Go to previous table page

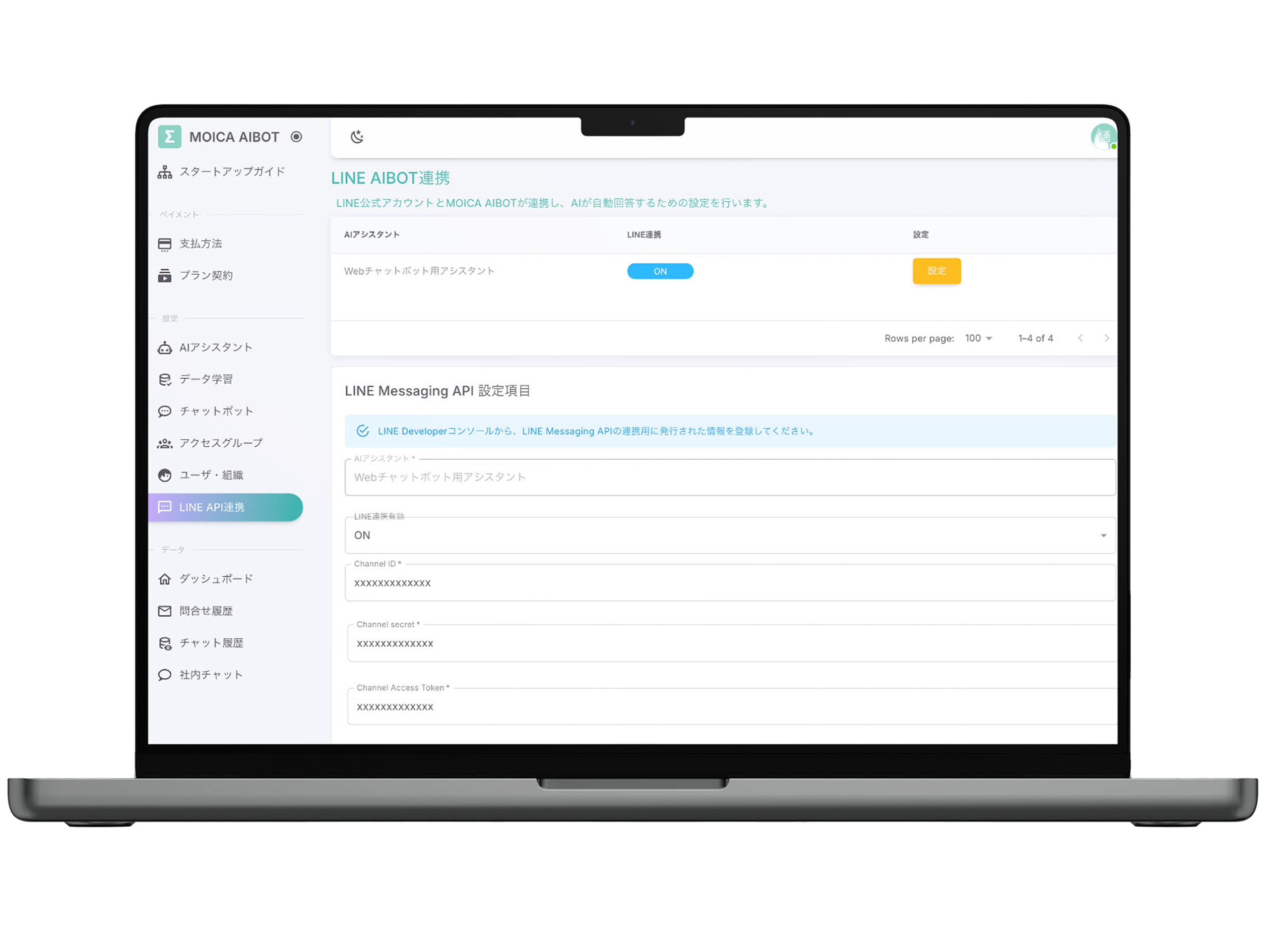click(x=1080, y=339)
